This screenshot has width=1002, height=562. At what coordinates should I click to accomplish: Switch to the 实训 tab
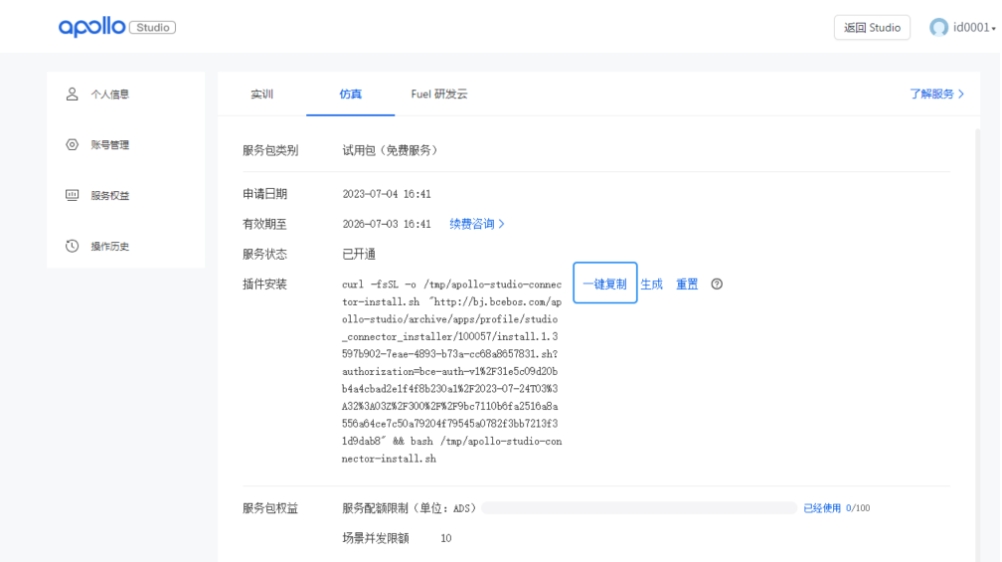pyautogui.click(x=262, y=94)
